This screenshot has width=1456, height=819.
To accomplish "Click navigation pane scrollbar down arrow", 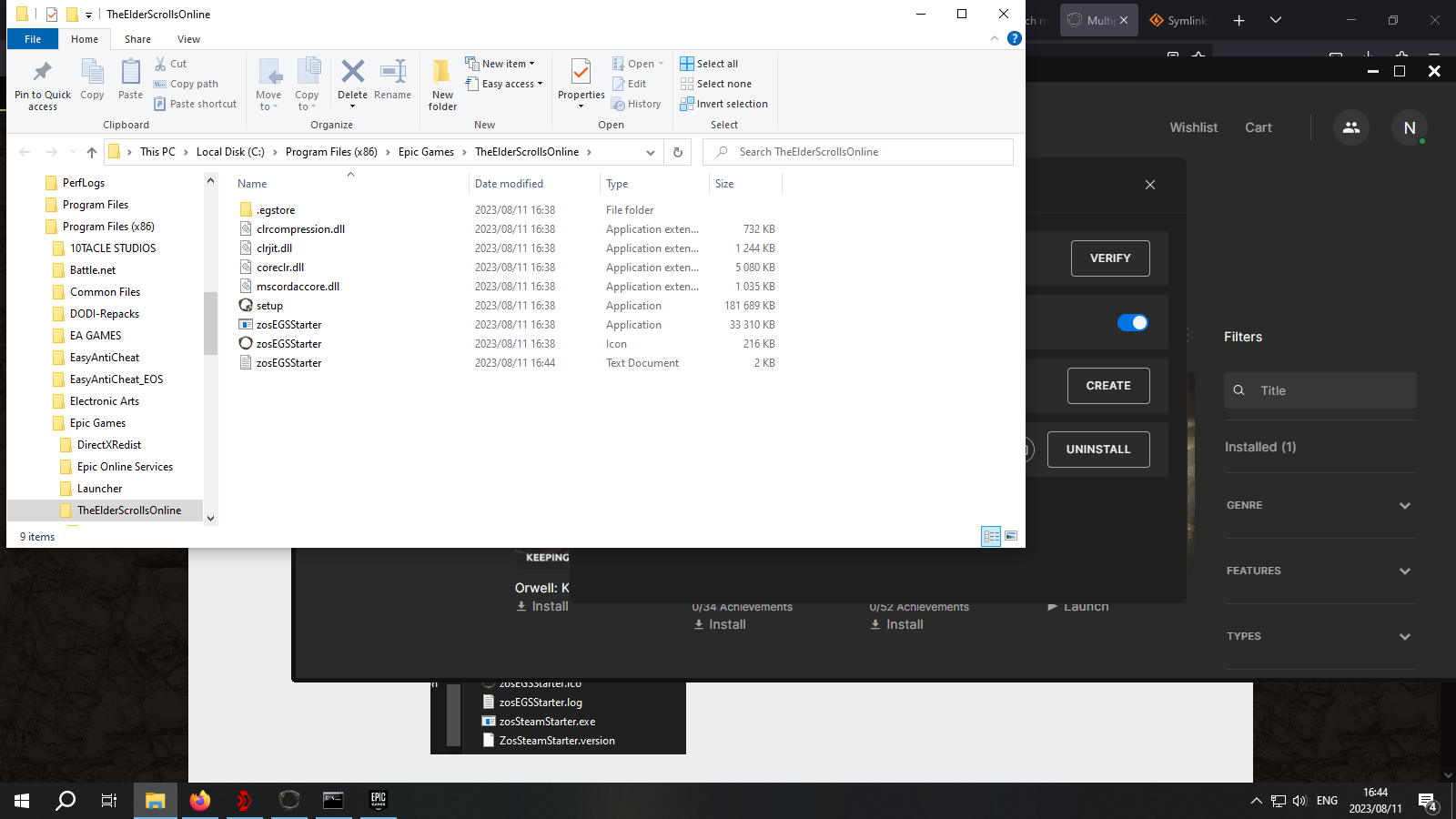I will (x=210, y=519).
